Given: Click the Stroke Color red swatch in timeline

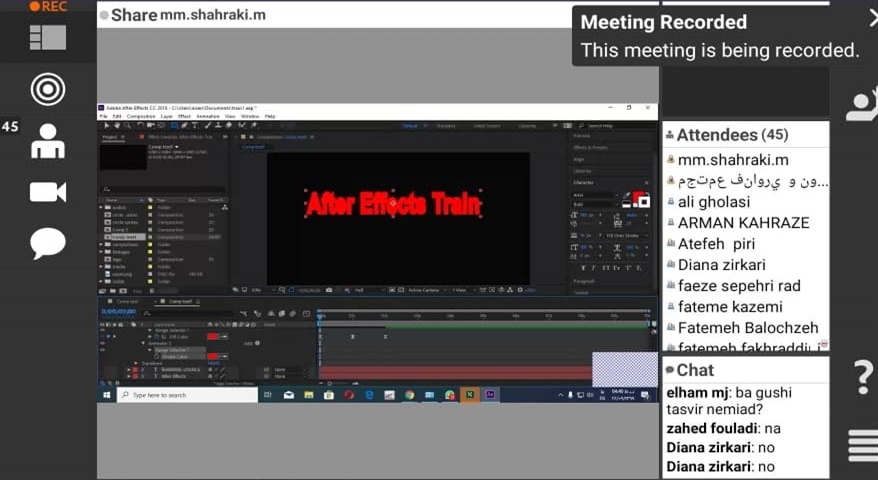Looking at the screenshot, I should (x=212, y=357).
